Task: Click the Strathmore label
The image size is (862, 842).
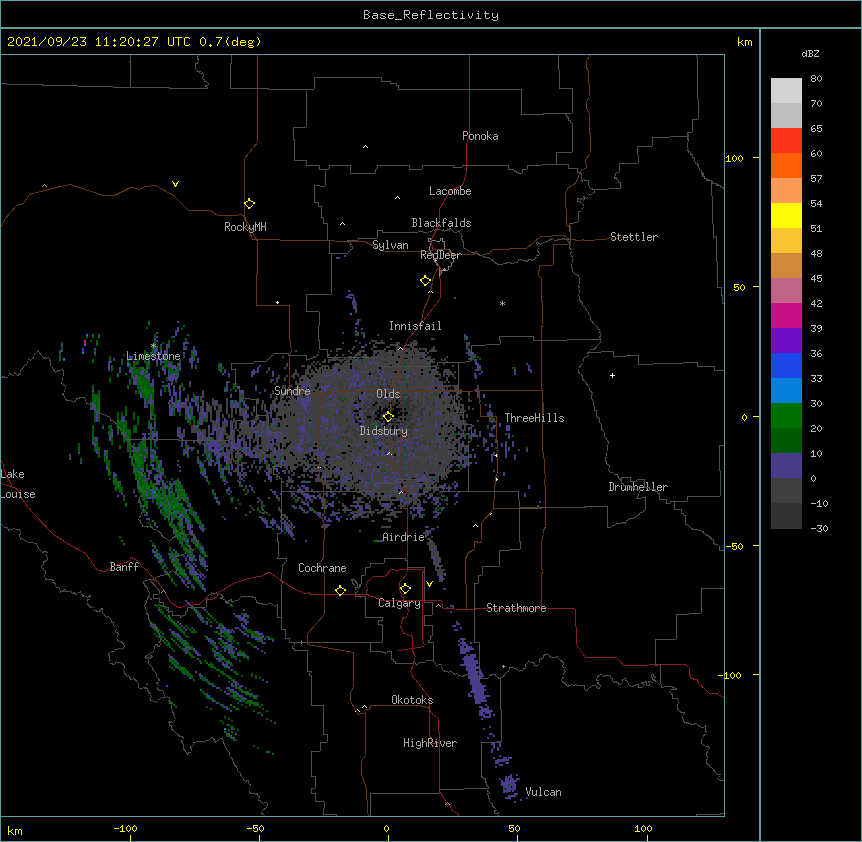Action: click(516, 608)
